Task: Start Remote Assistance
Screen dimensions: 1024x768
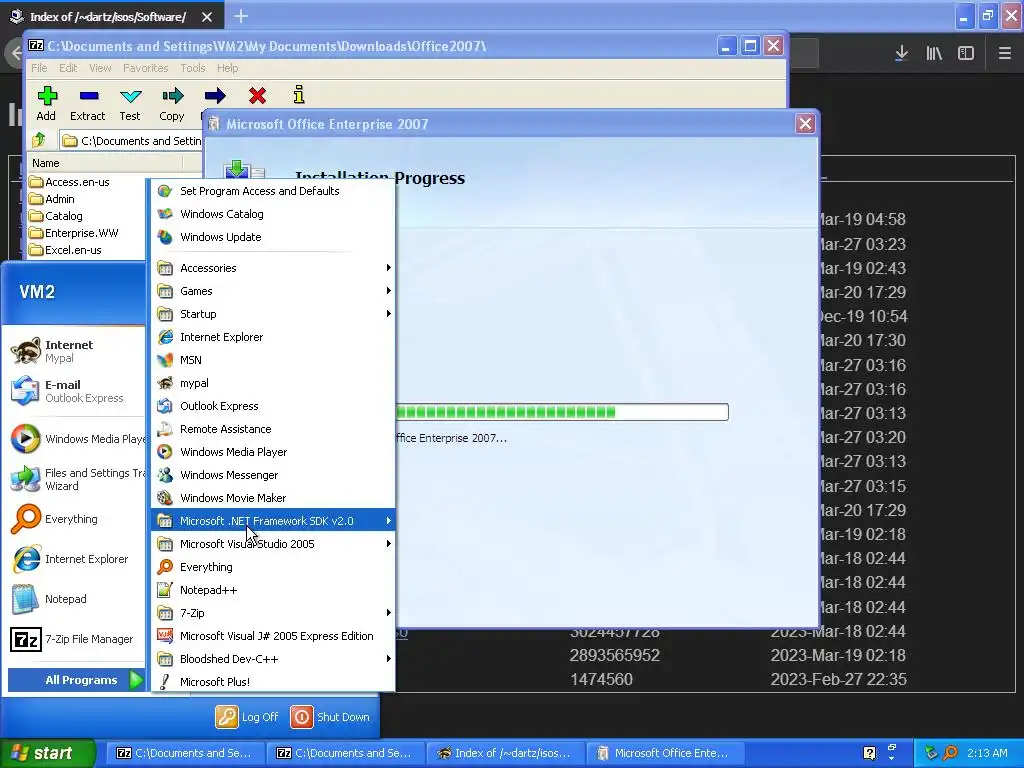Action: coord(225,428)
